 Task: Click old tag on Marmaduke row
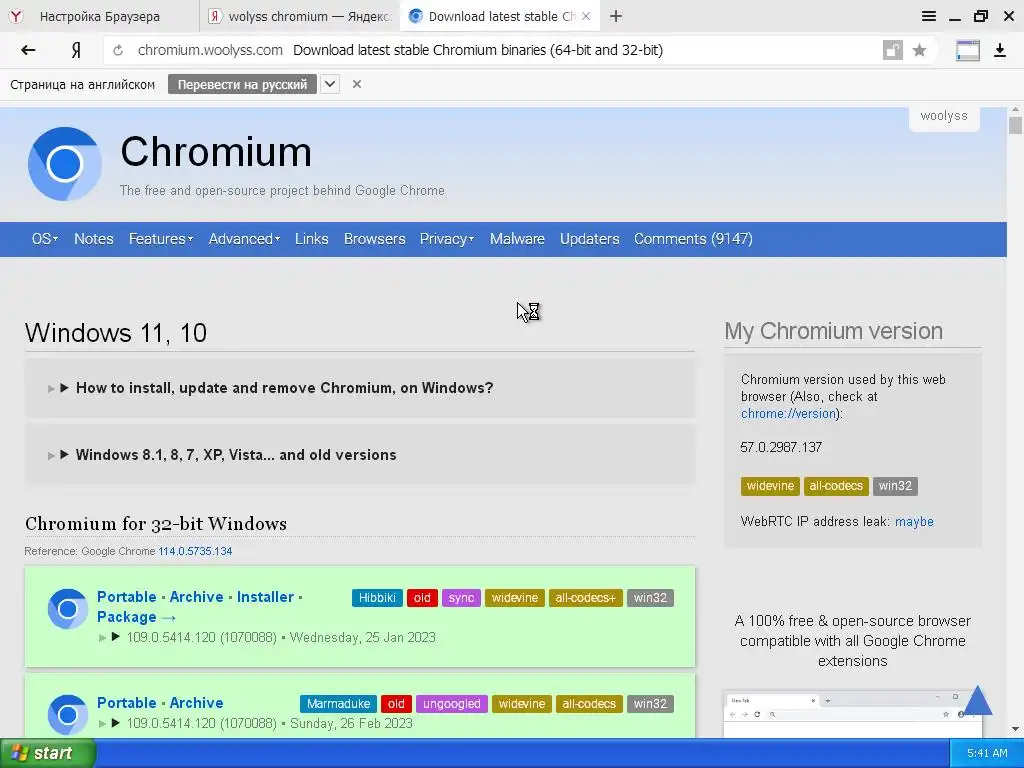[396, 703]
